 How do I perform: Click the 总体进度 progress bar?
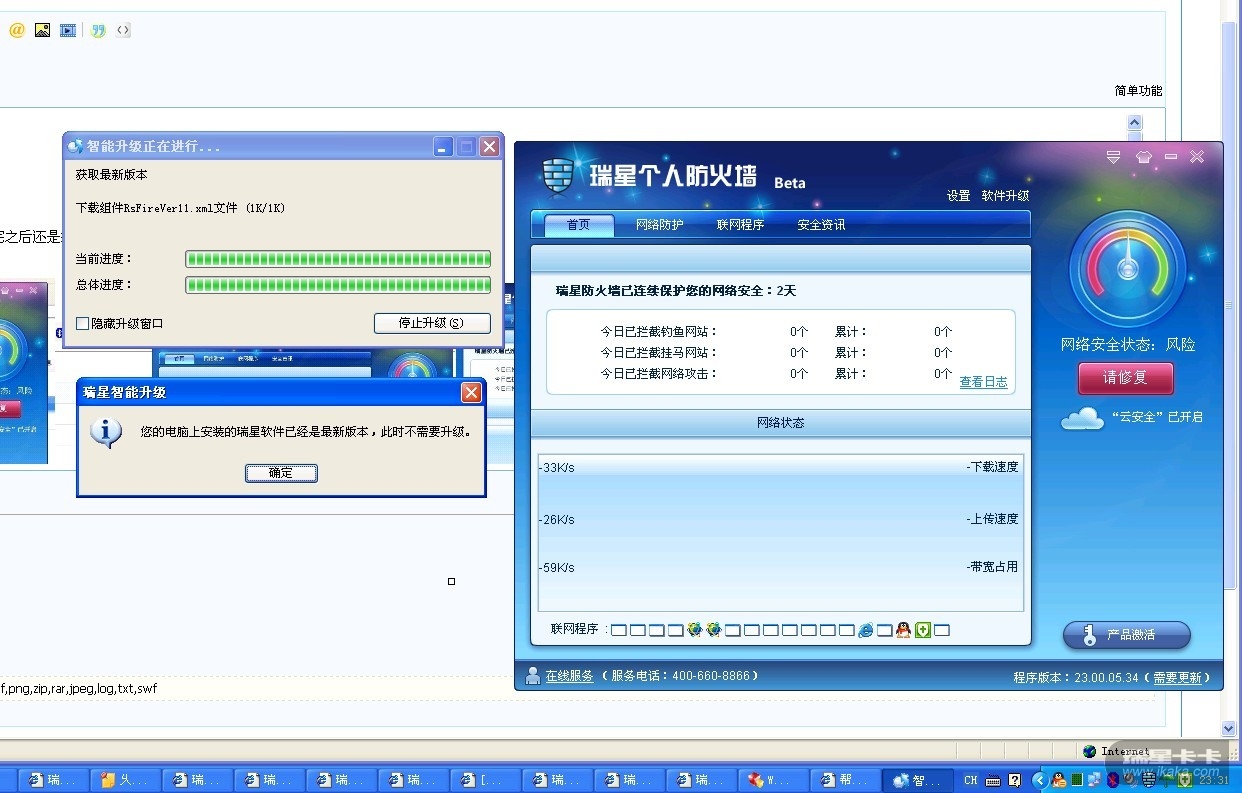point(338,285)
